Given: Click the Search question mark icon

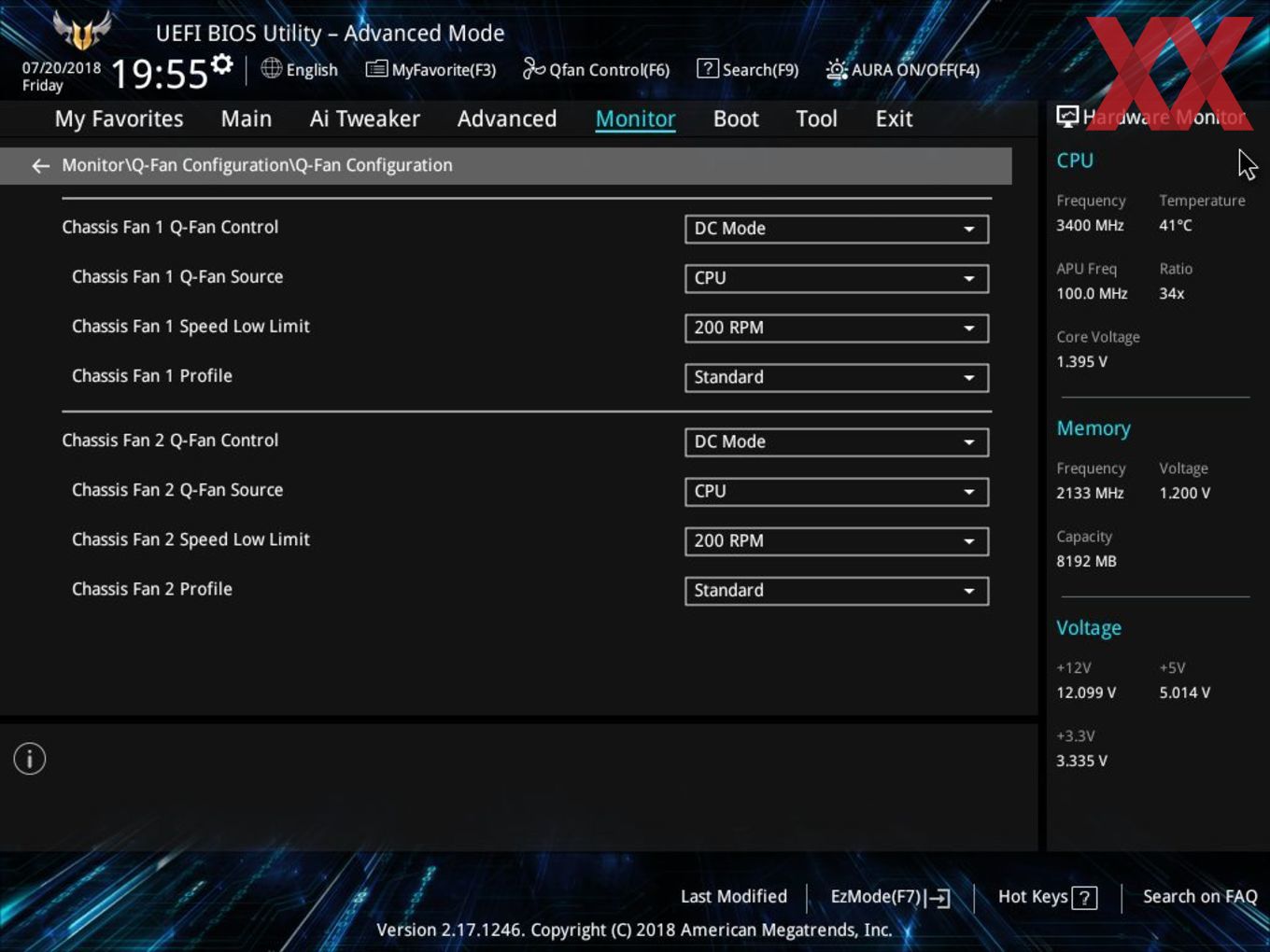Looking at the screenshot, I should 708,68.
